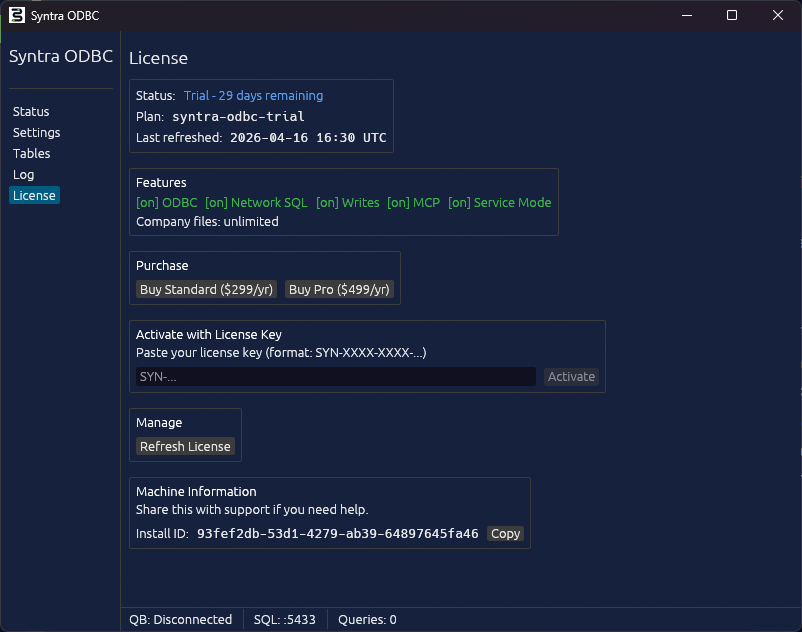Click 'Queries: 0' in status bar
Image resolution: width=802 pixels, height=632 pixels.
coord(367,620)
